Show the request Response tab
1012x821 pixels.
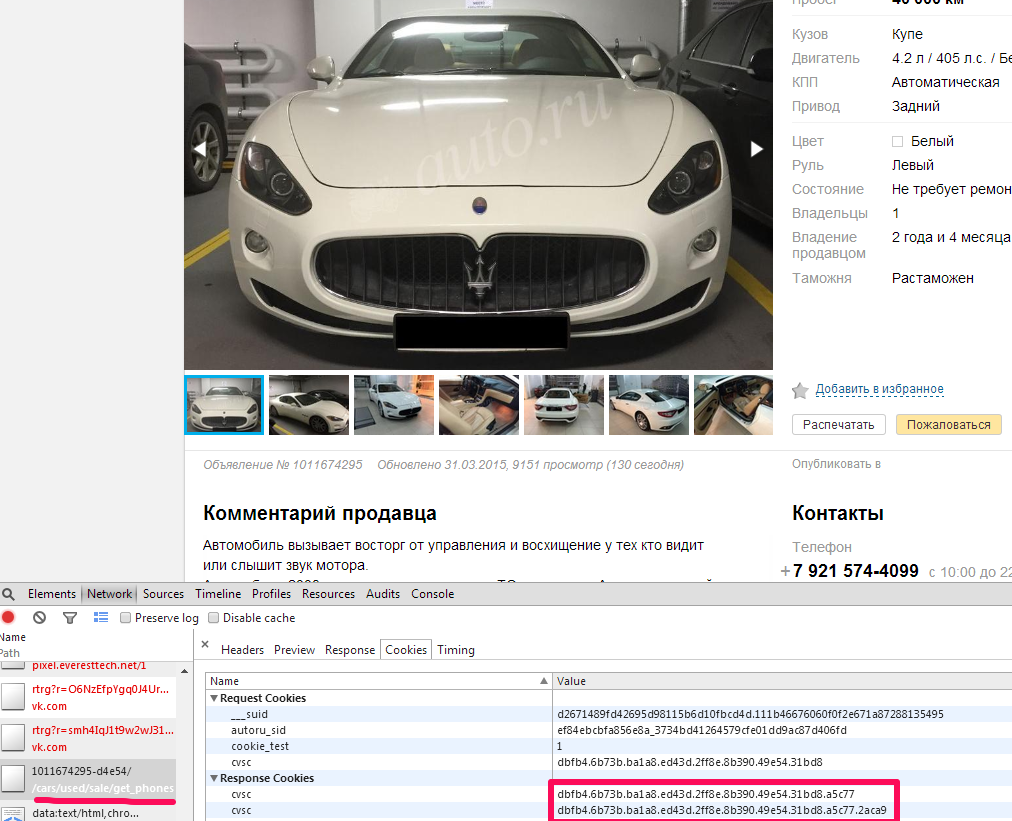pos(350,650)
